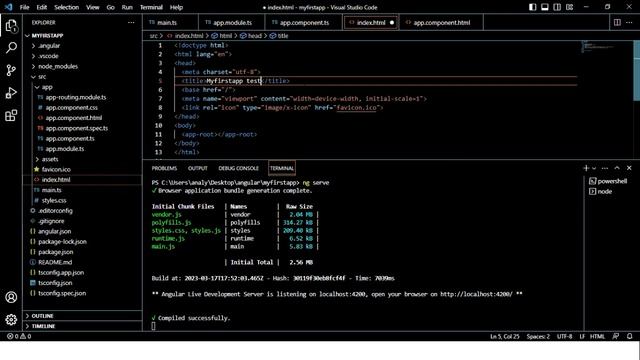Open the Run menu
Screen dimensions: 640x360
pyautogui.click(x=127, y=7)
